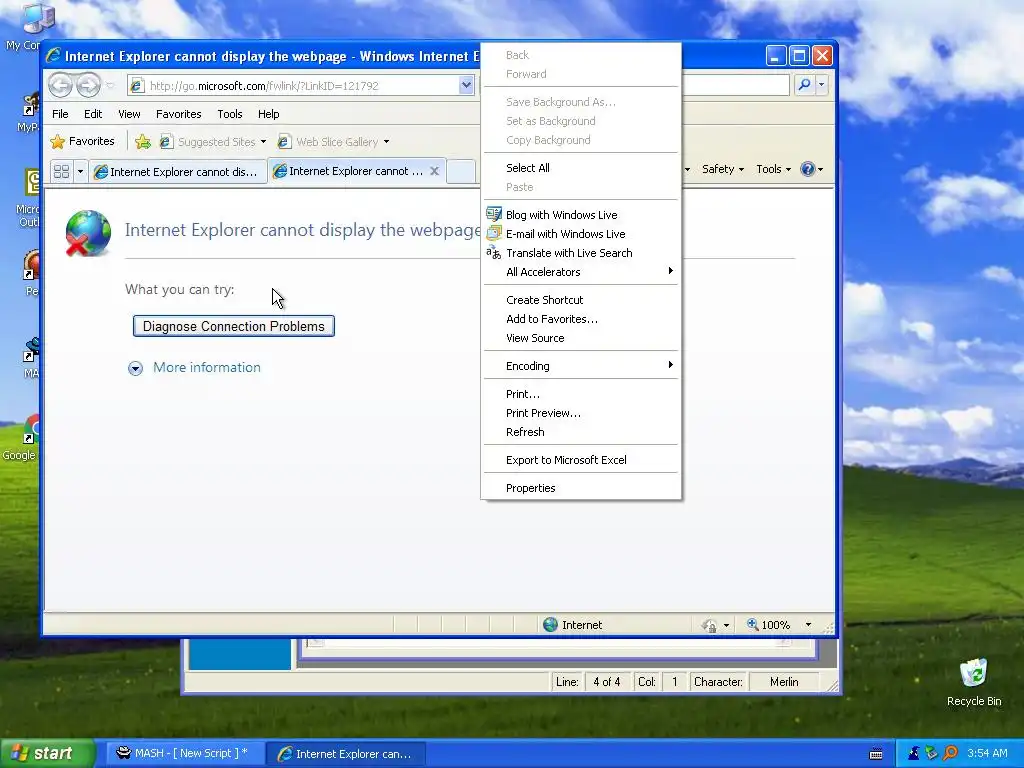The image size is (1024, 768).
Task: Close the active tab with X
Action: coord(434,171)
